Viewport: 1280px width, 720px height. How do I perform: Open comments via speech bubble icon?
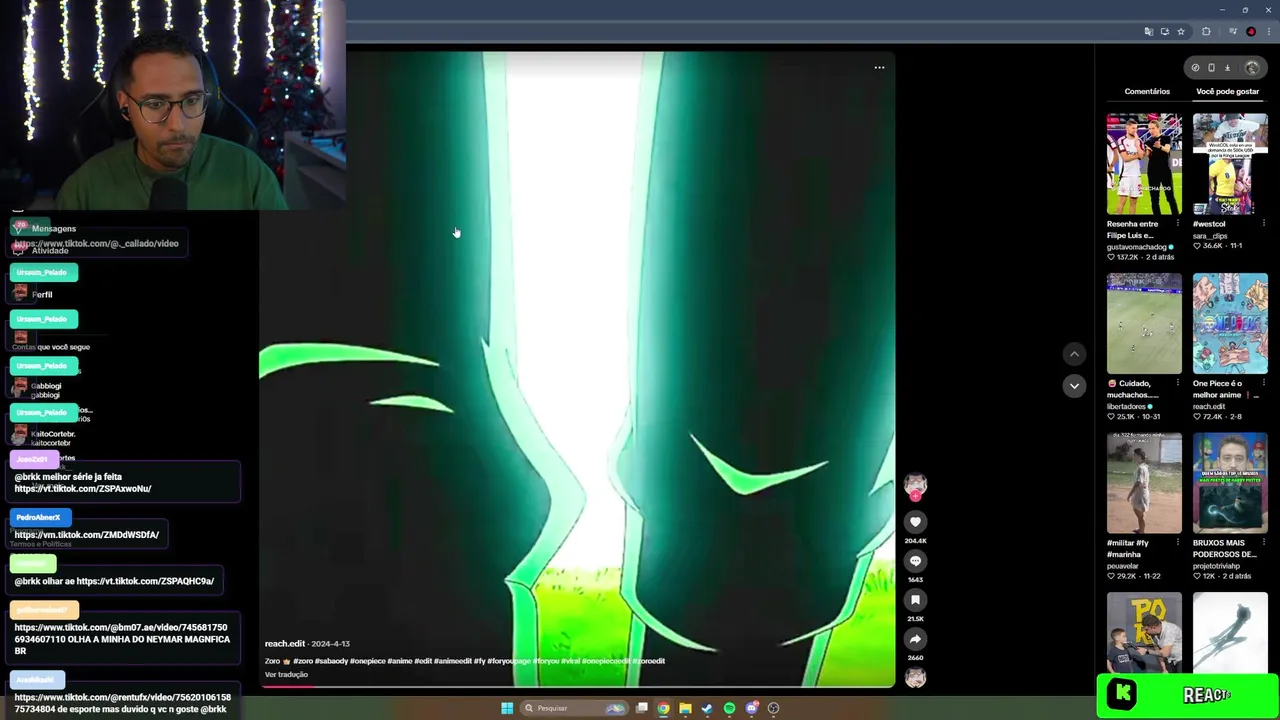coord(915,561)
